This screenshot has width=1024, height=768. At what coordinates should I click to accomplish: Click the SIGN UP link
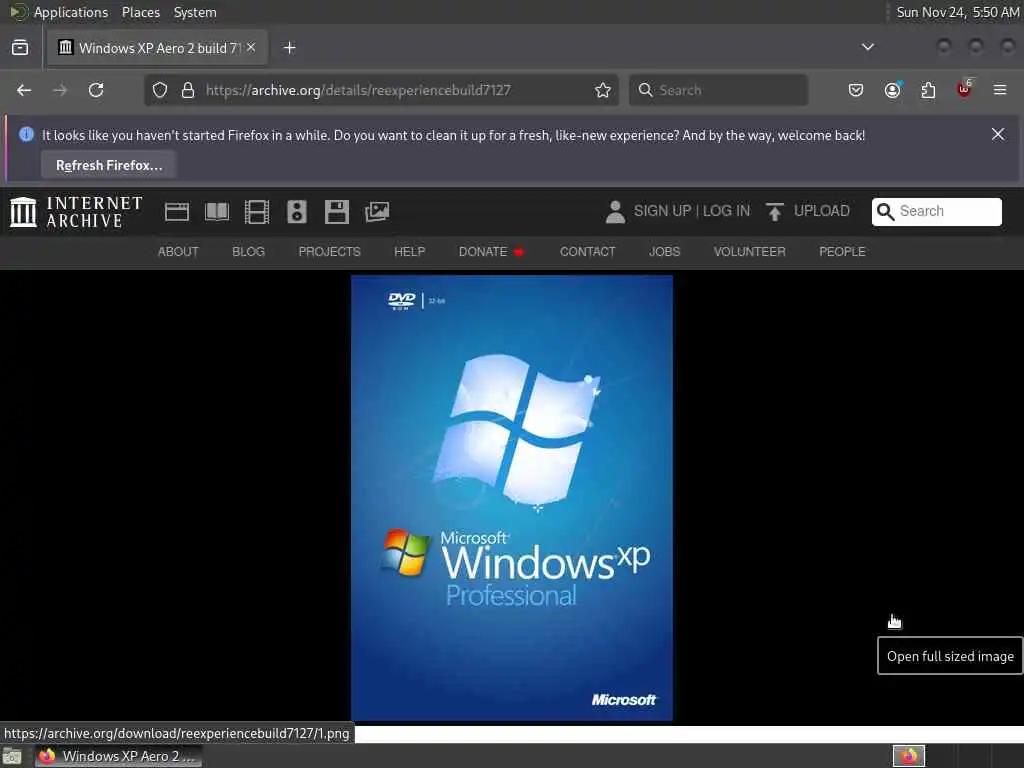(662, 211)
